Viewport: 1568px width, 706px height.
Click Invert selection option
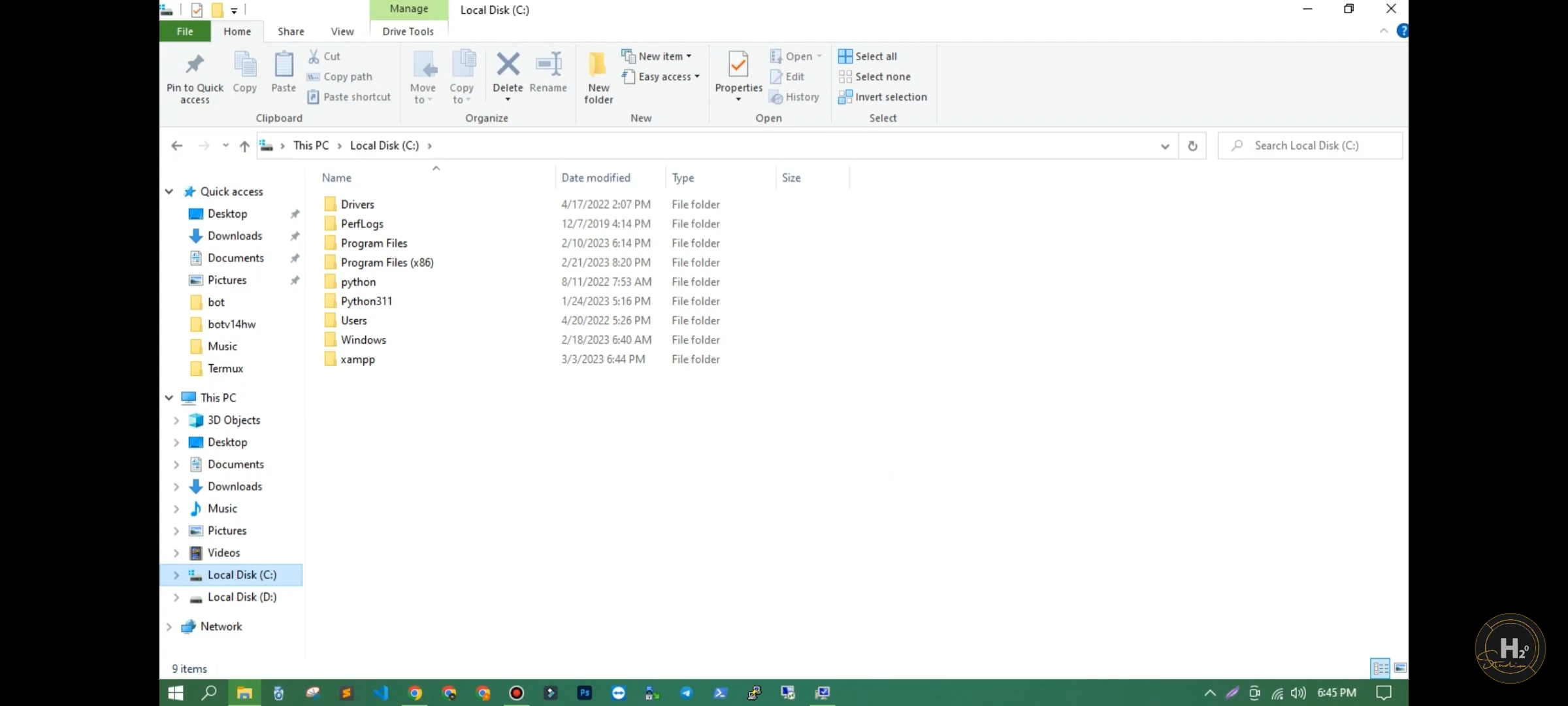point(883,97)
